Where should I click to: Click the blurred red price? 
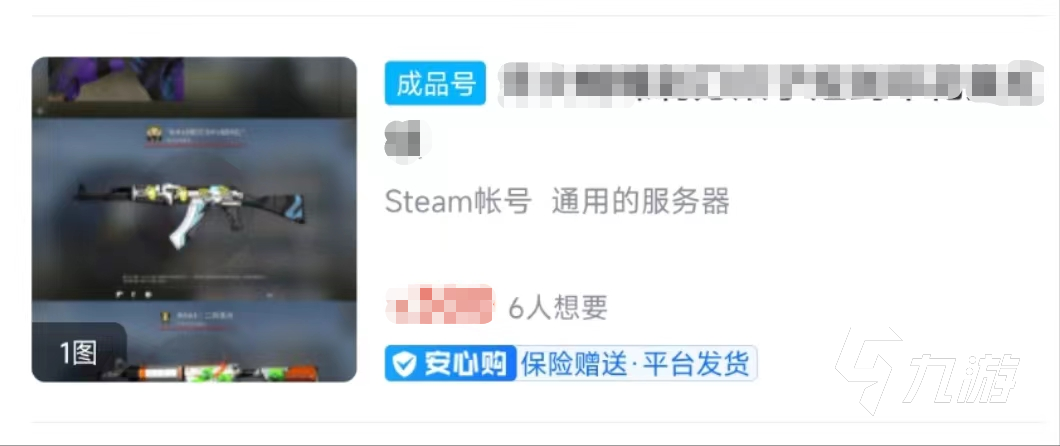[x=439, y=305]
